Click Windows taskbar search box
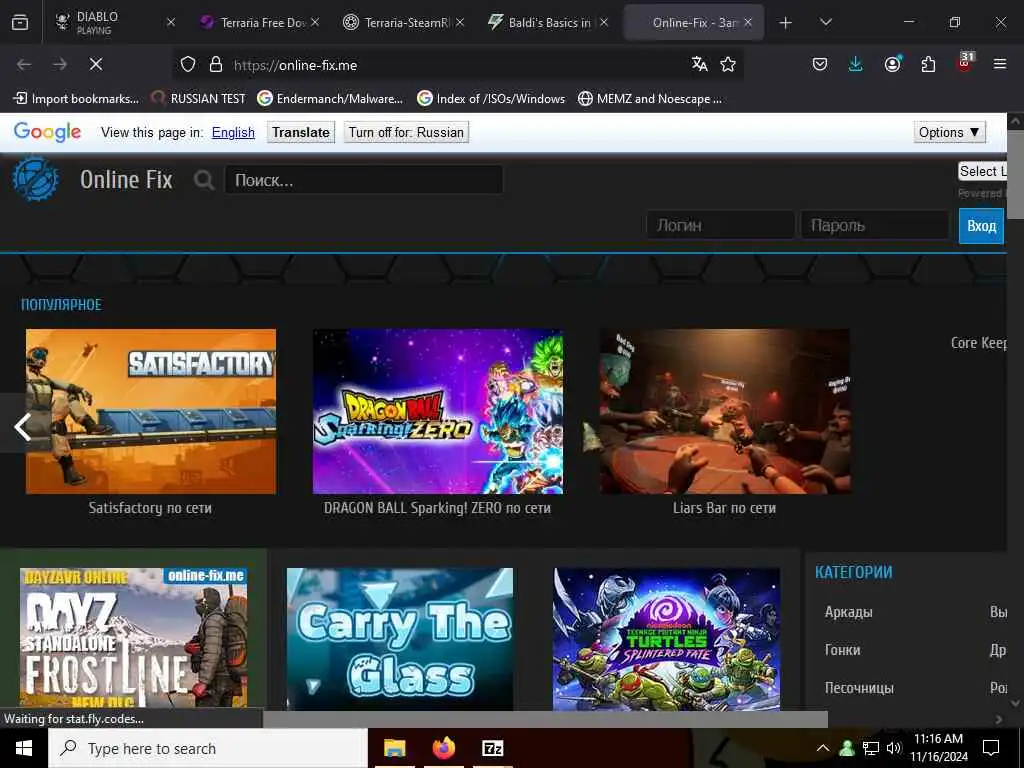1024x768 pixels. (x=208, y=748)
